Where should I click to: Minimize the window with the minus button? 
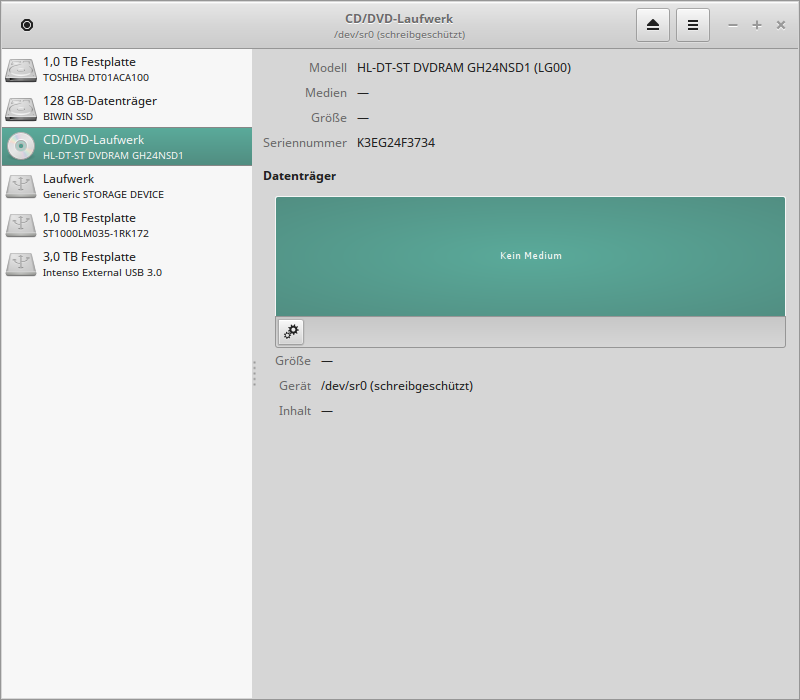733,25
